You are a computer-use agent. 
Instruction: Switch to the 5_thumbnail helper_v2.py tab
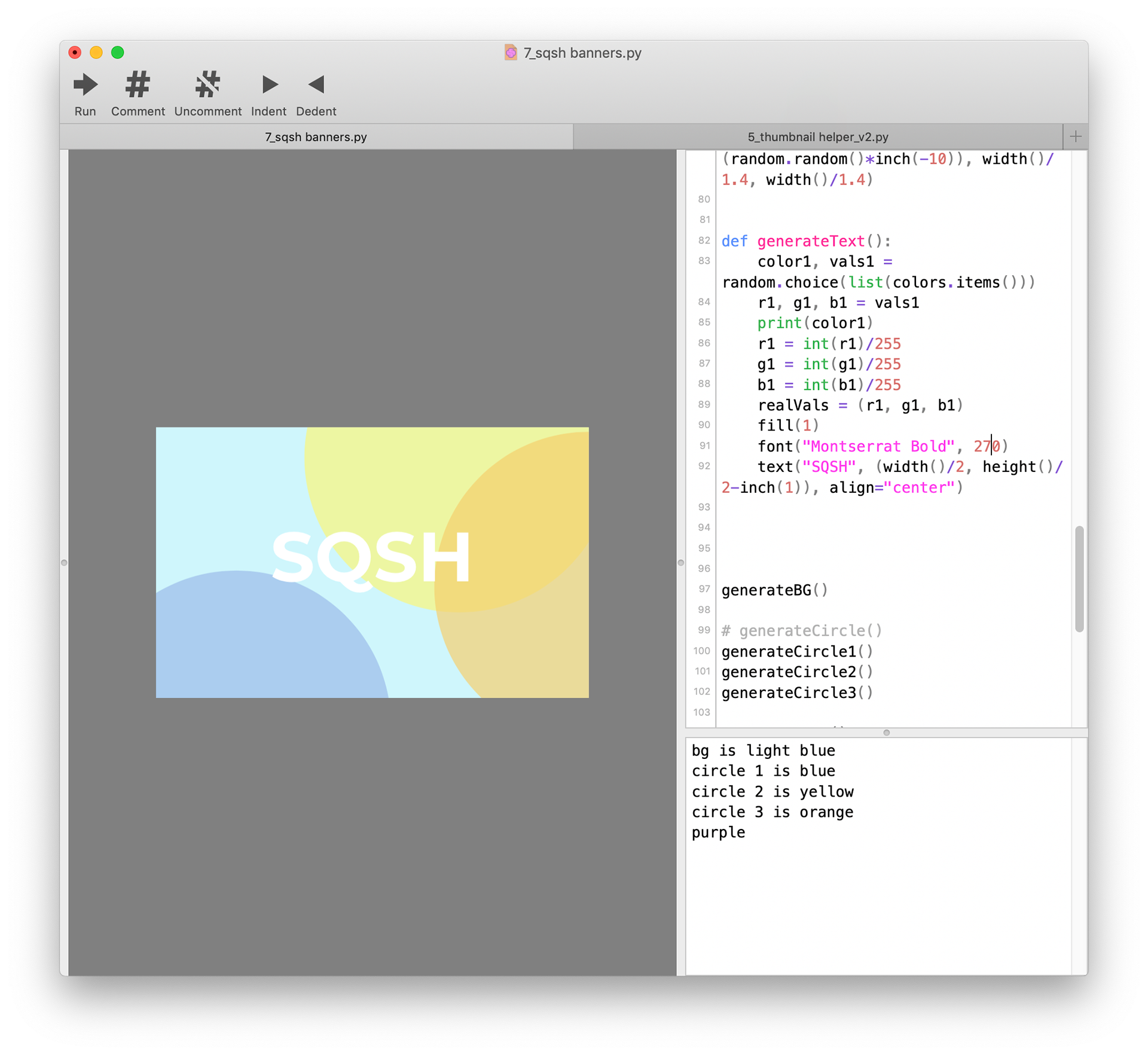point(818,137)
